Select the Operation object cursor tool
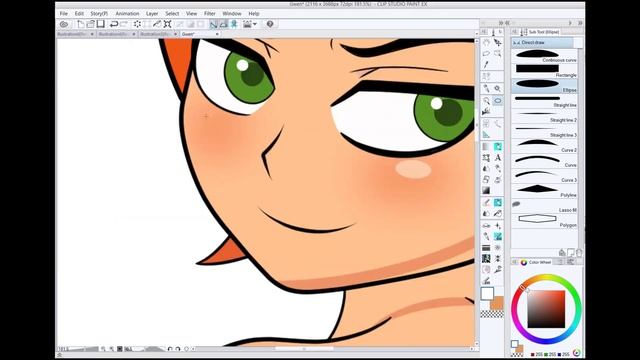Image resolution: width=640 pixels, height=360 pixels. tap(498, 42)
